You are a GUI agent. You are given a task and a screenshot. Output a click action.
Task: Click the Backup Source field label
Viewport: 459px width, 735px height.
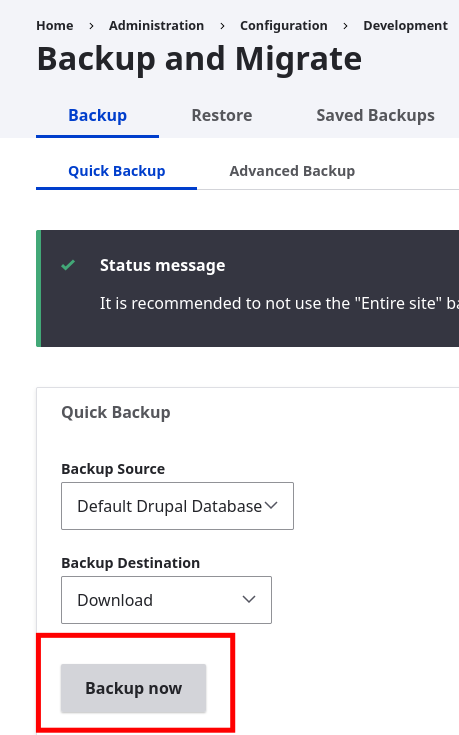coord(113,469)
